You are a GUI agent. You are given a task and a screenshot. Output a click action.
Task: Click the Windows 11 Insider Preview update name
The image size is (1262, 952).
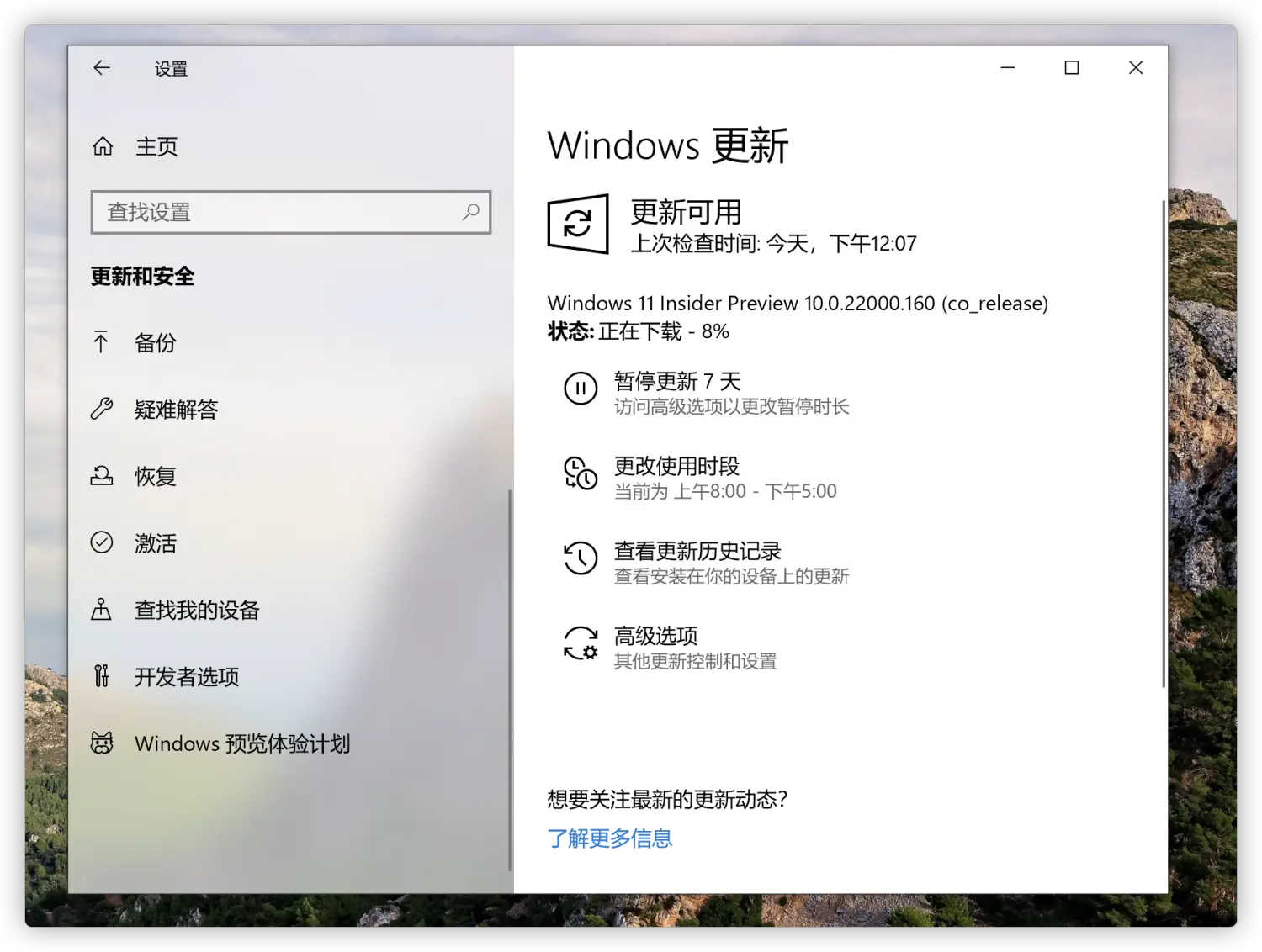[x=798, y=303]
